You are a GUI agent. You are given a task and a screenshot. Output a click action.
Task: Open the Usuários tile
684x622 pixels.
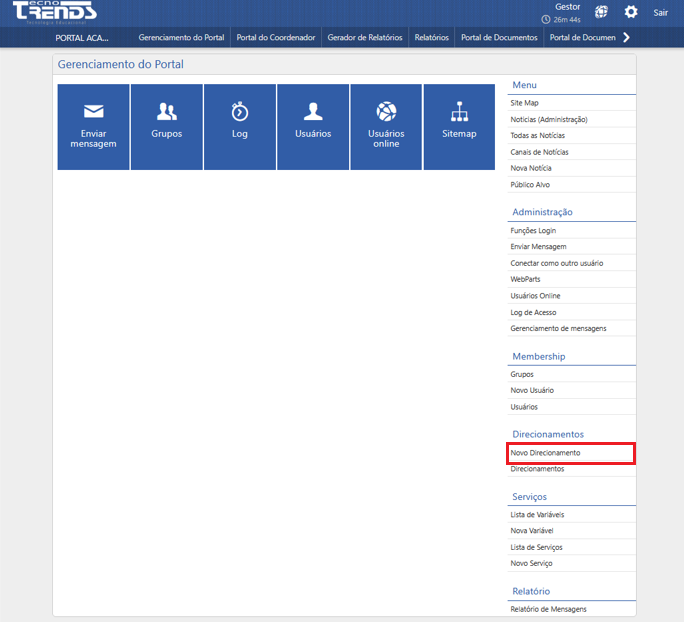click(x=313, y=126)
